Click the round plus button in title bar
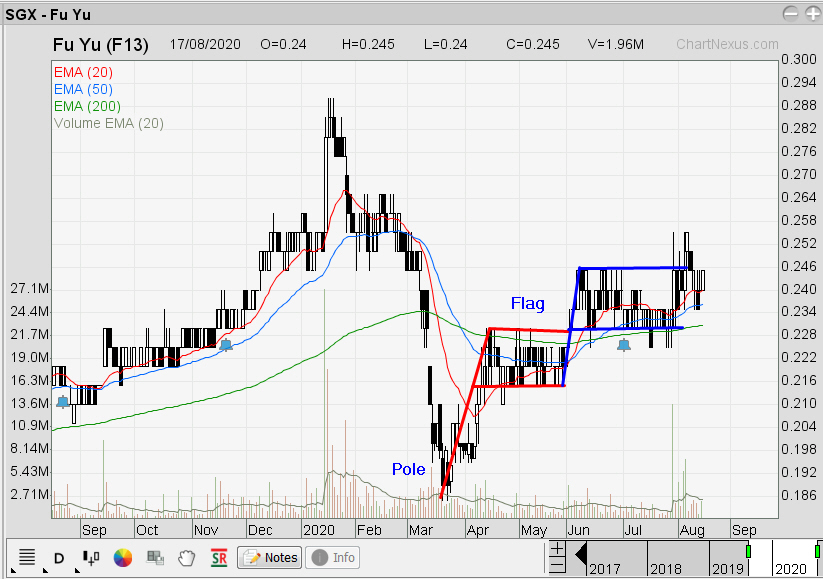 pyautogui.click(x=813, y=14)
